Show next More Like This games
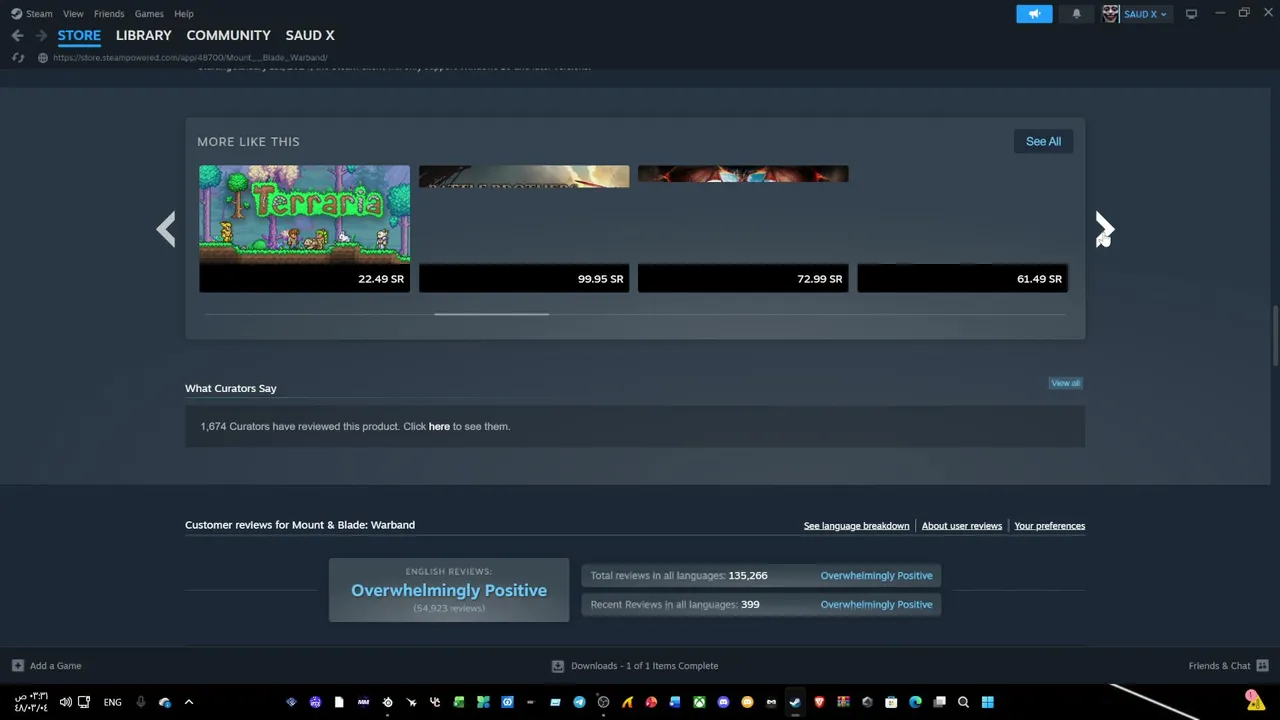Image resolution: width=1280 pixels, height=720 pixels. [1104, 229]
